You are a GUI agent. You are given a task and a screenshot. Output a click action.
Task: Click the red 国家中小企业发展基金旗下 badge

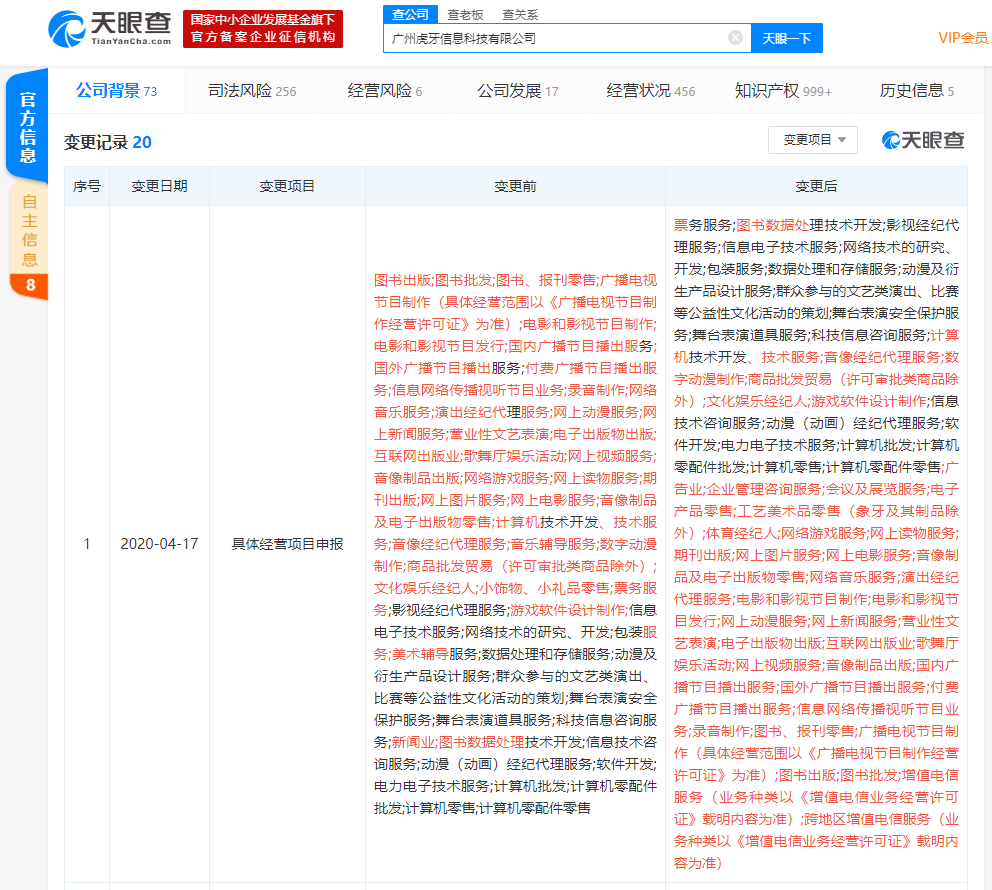point(263,27)
